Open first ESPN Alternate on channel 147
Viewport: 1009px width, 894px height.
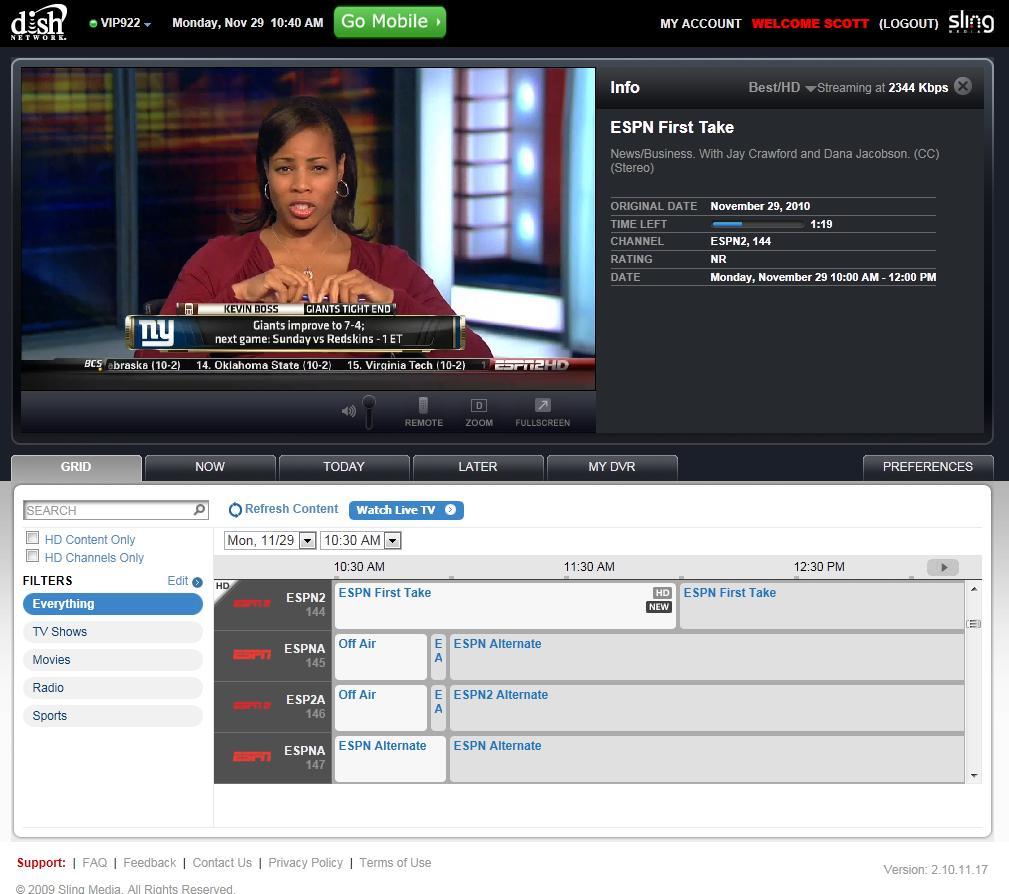pyautogui.click(x=391, y=759)
